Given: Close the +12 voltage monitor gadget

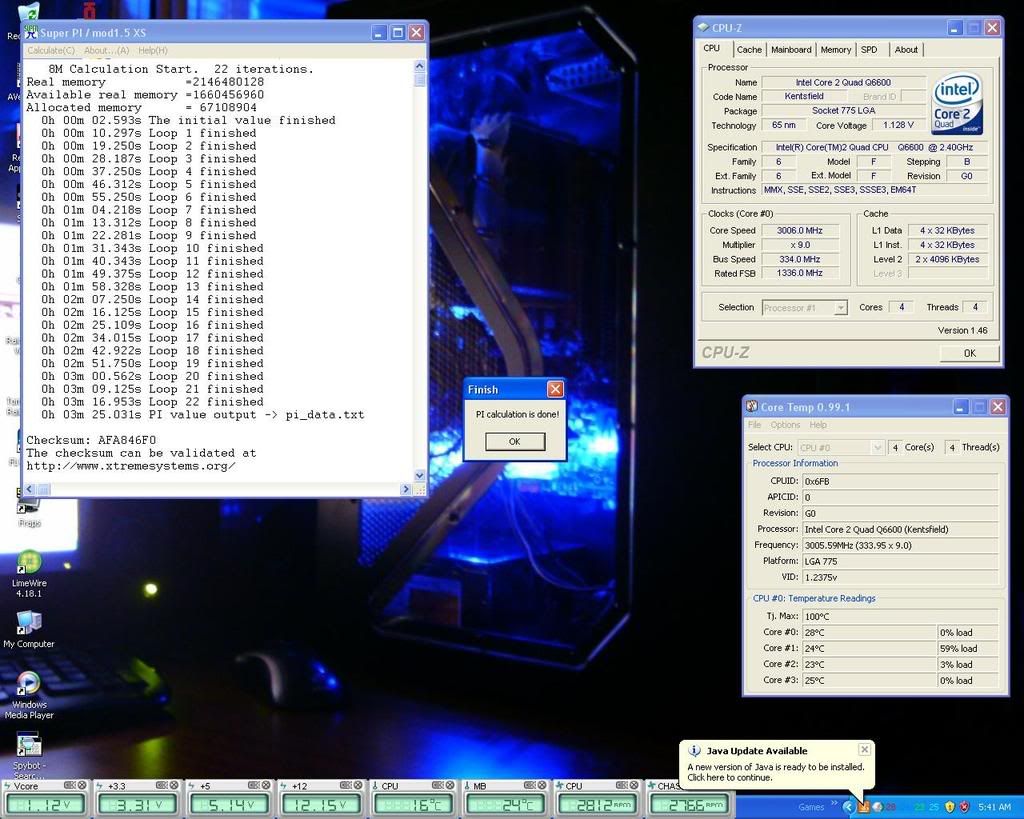Looking at the screenshot, I should (x=358, y=785).
